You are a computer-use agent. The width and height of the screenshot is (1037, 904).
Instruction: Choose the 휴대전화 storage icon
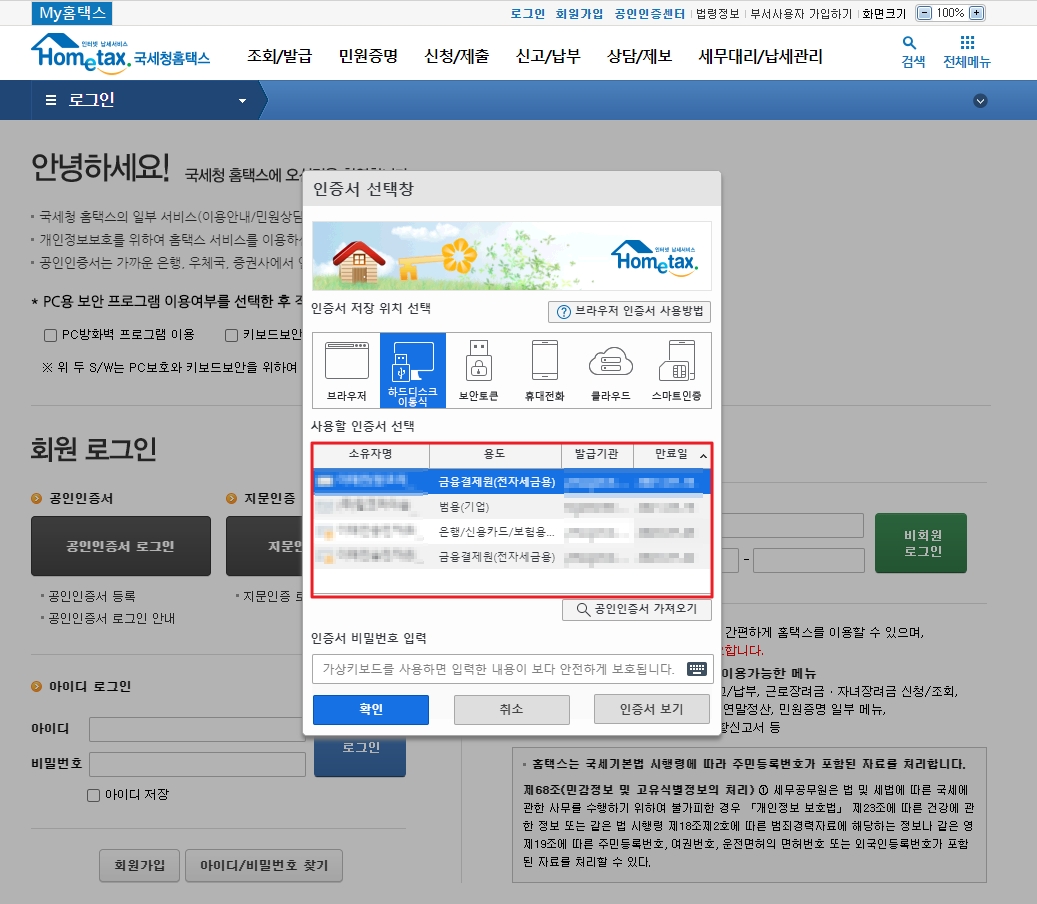click(545, 370)
